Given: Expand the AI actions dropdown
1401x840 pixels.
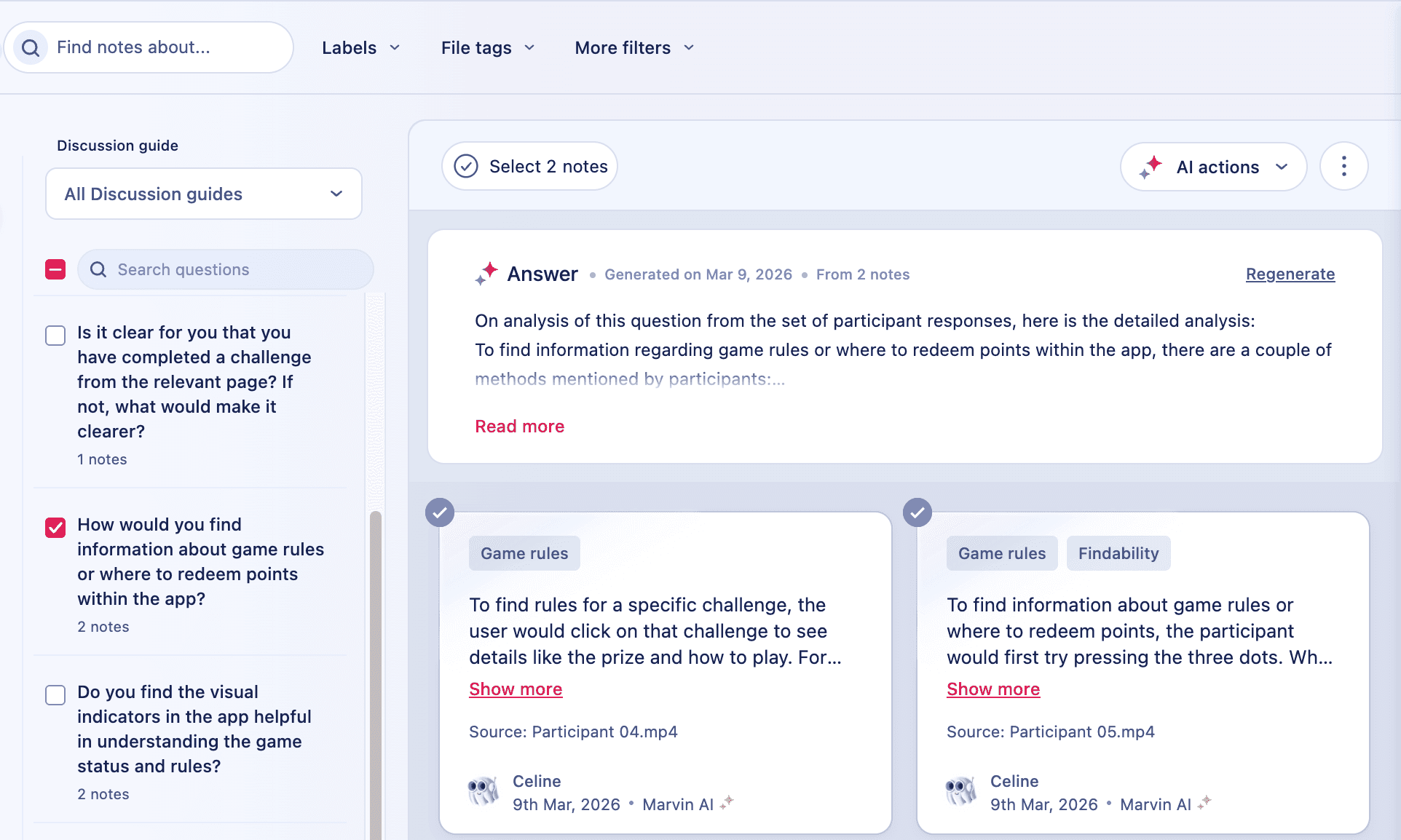Looking at the screenshot, I should coord(1283,166).
